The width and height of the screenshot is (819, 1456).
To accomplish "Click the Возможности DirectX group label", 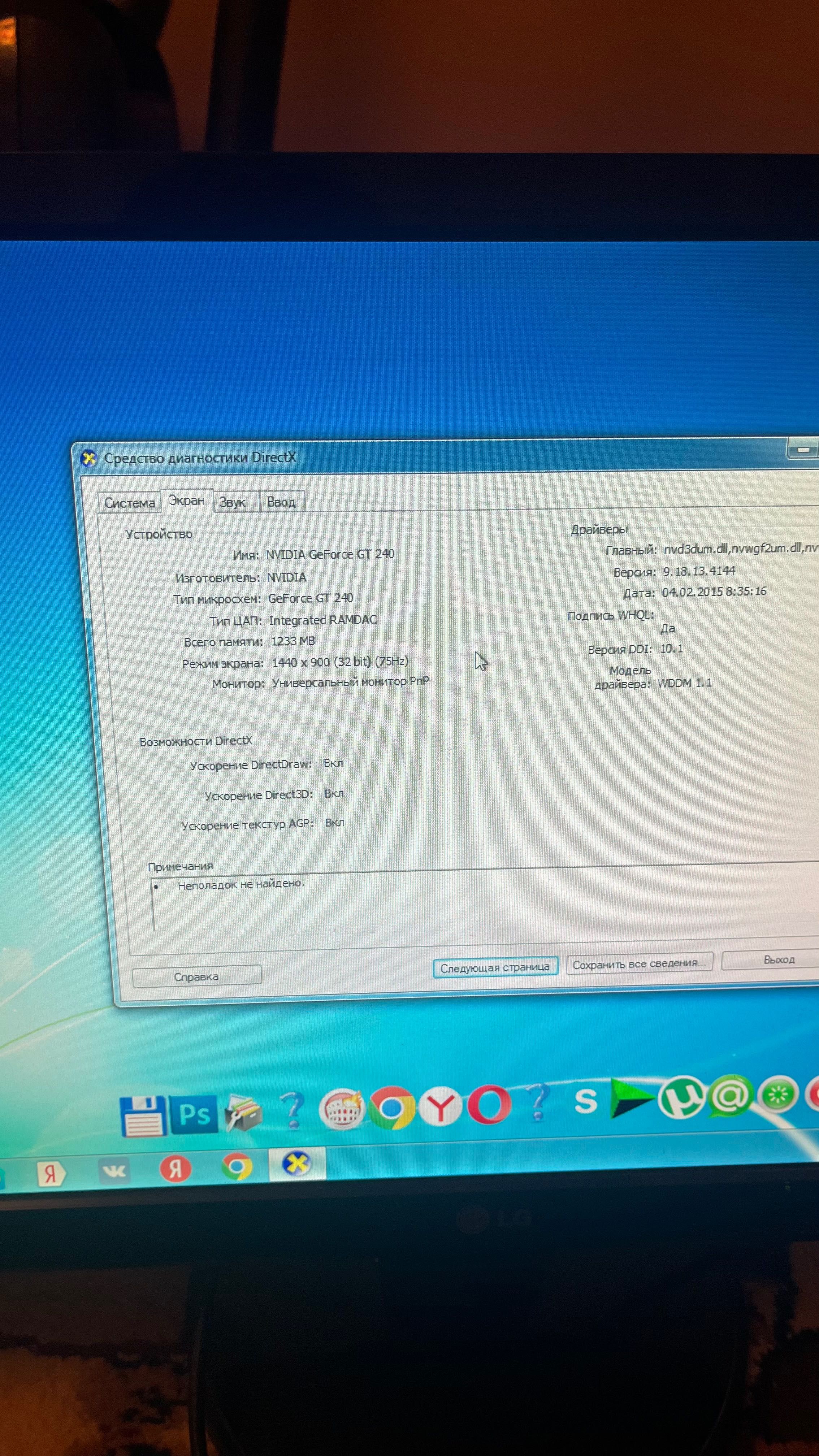I will pyautogui.click(x=196, y=741).
